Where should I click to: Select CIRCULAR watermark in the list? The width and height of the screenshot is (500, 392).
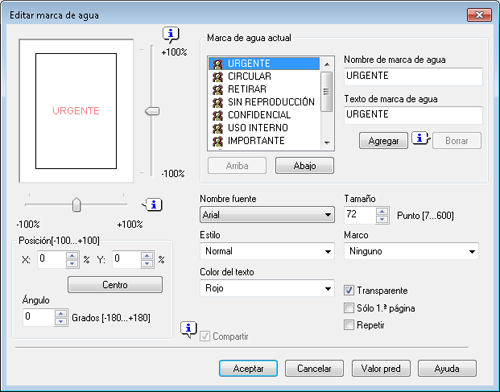click(264, 76)
